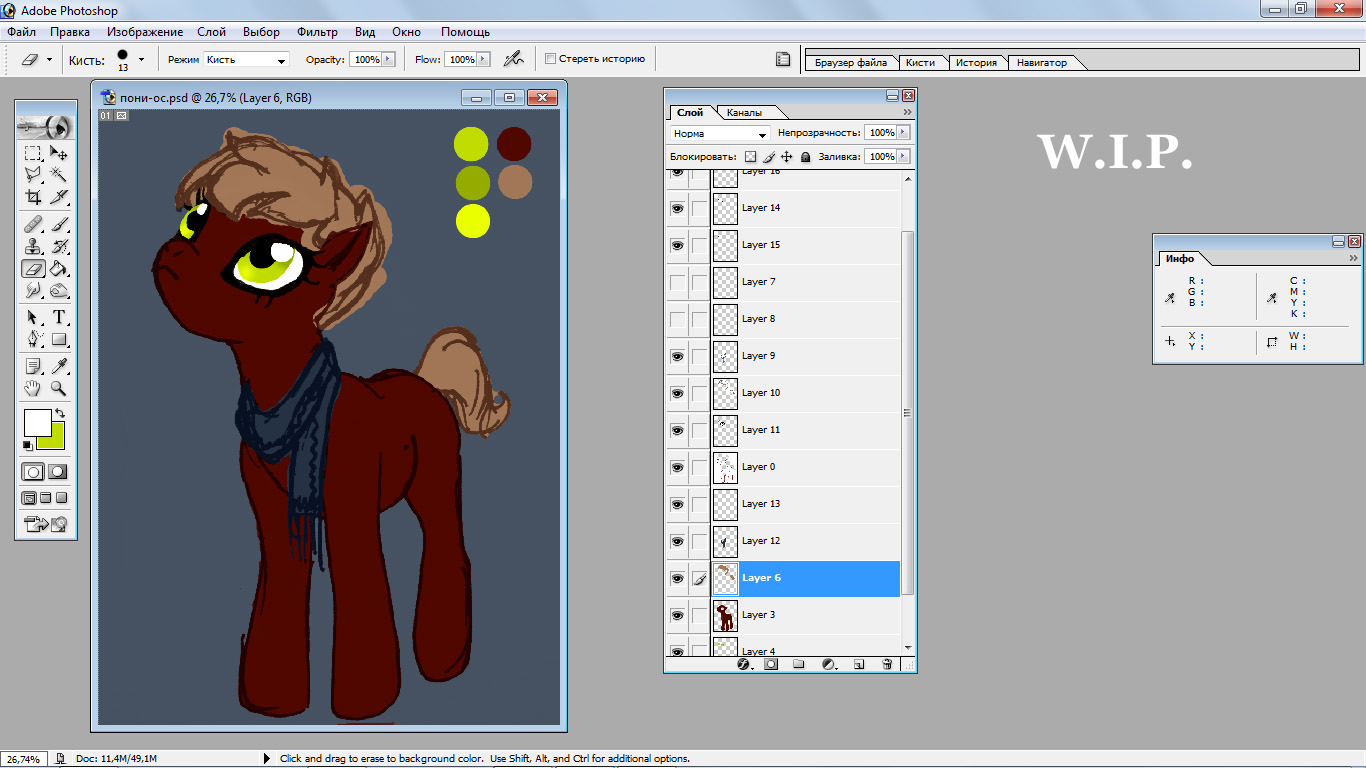Show hidden Layer 7
Image resolution: width=1366 pixels, height=768 pixels.
(x=677, y=282)
